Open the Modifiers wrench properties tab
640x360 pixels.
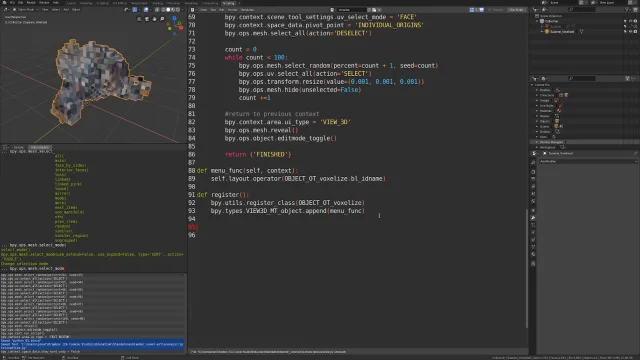[533, 218]
